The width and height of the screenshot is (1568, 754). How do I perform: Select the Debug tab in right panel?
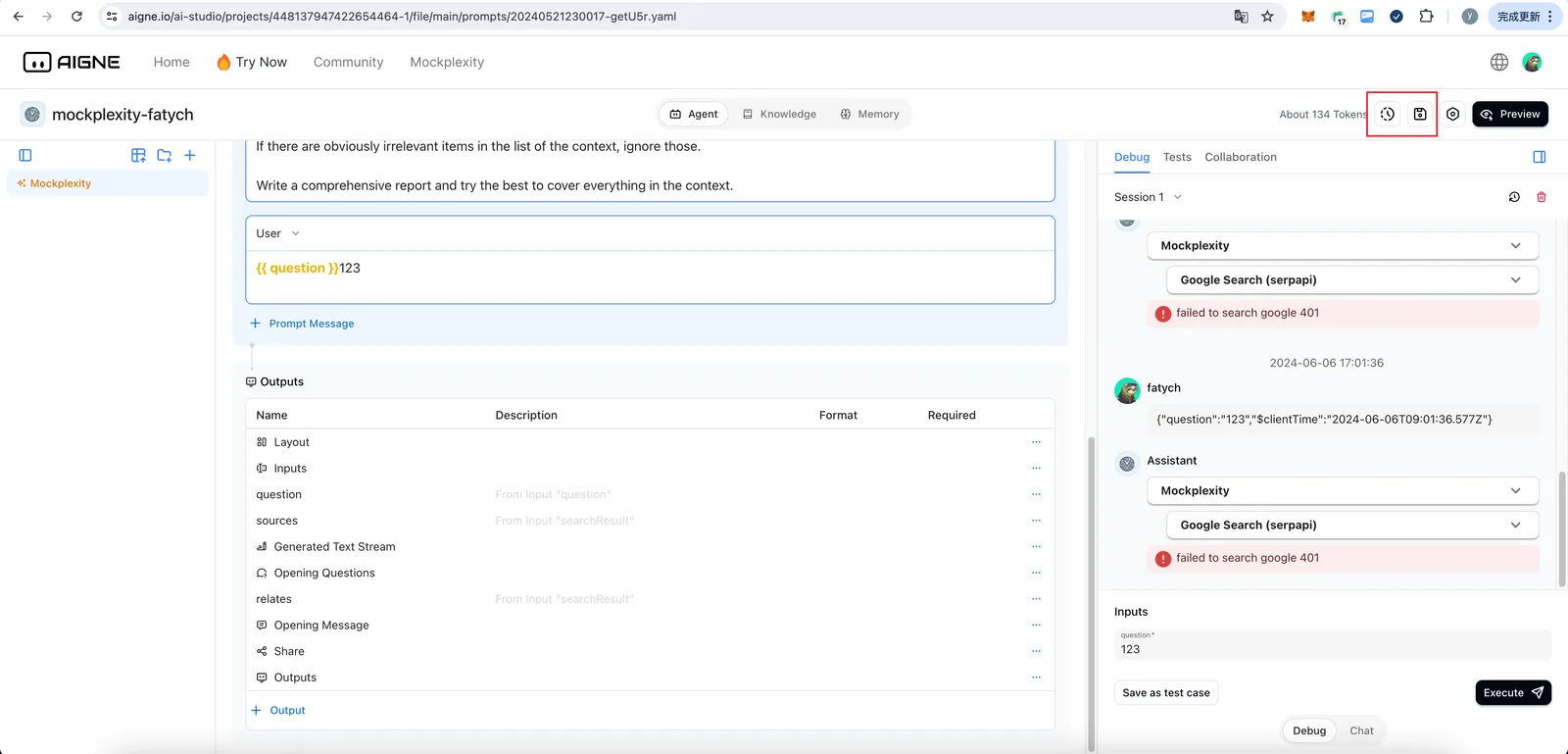point(1132,157)
